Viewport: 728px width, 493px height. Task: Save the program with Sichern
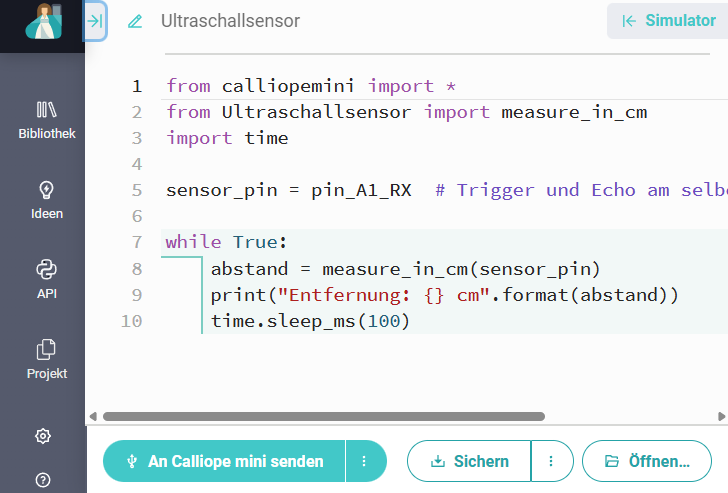(469, 461)
